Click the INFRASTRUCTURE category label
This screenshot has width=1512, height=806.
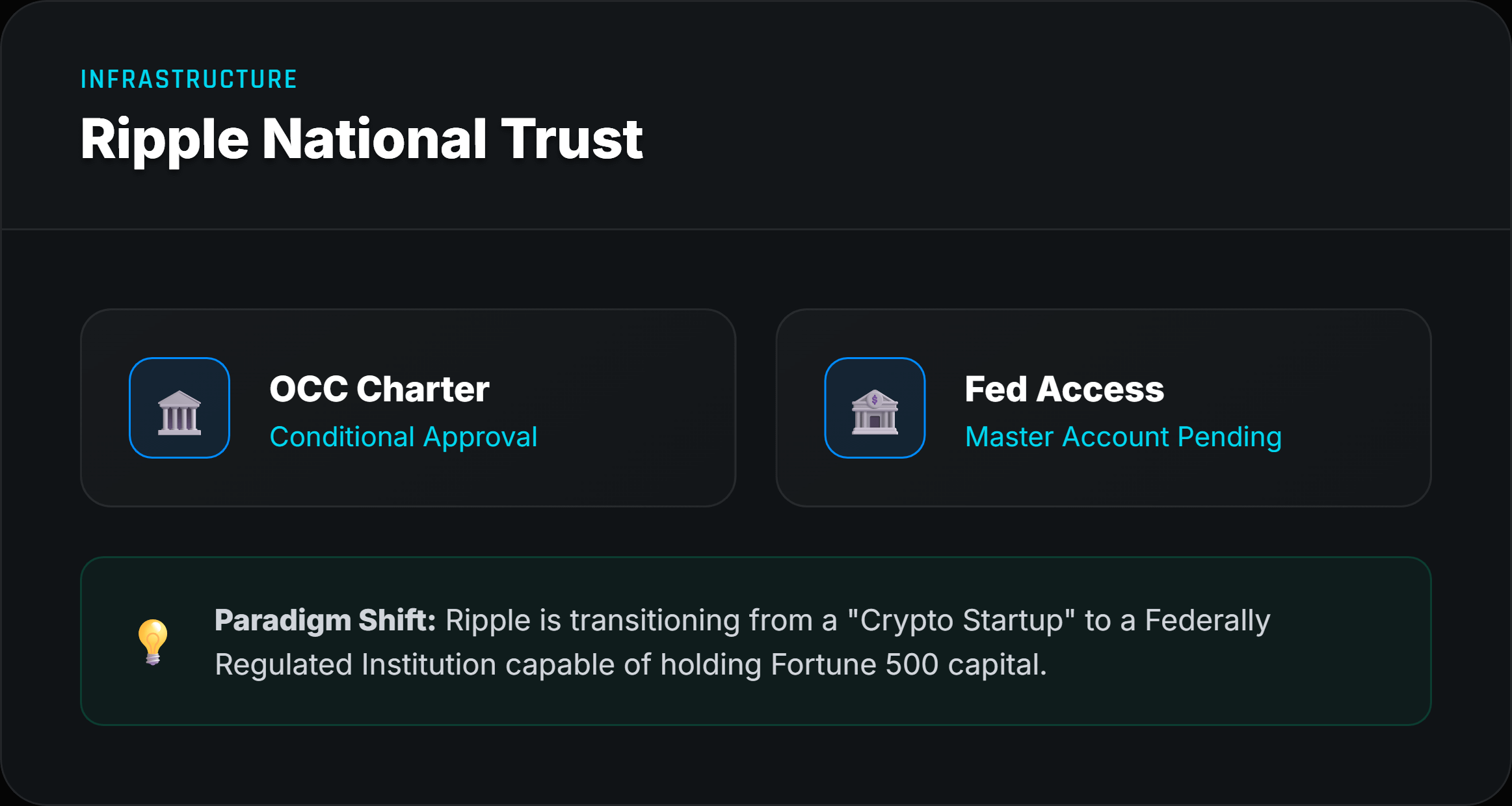pyautogui.click(x=189, y=79)
